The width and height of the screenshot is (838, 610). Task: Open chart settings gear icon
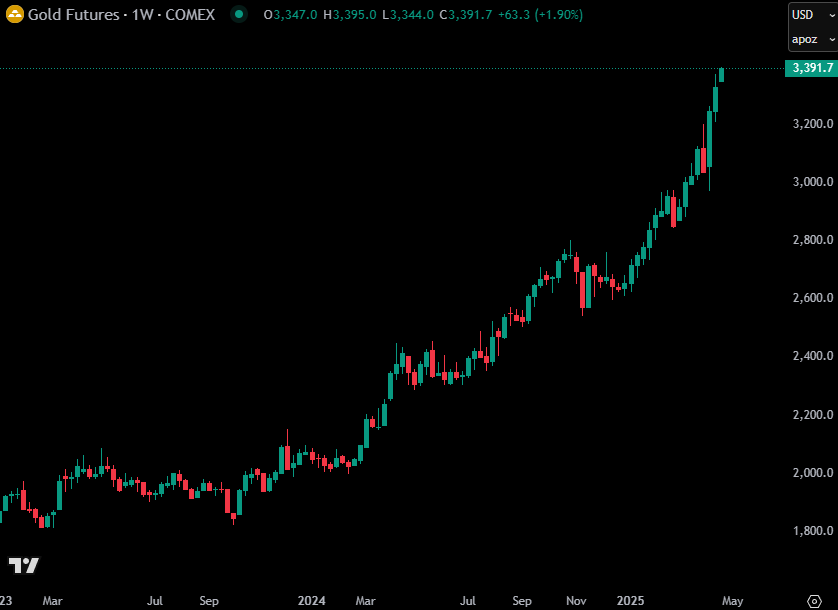pos(813,601)
